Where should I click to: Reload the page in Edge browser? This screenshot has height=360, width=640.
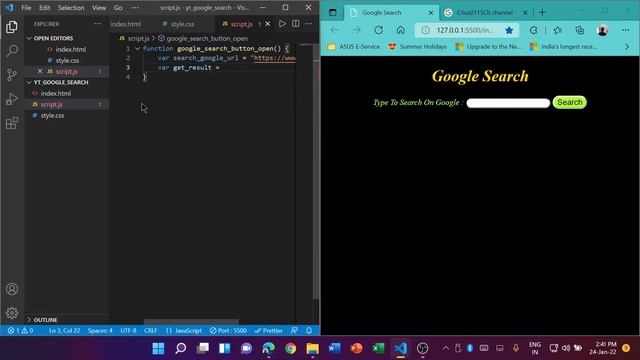point(378,30)
